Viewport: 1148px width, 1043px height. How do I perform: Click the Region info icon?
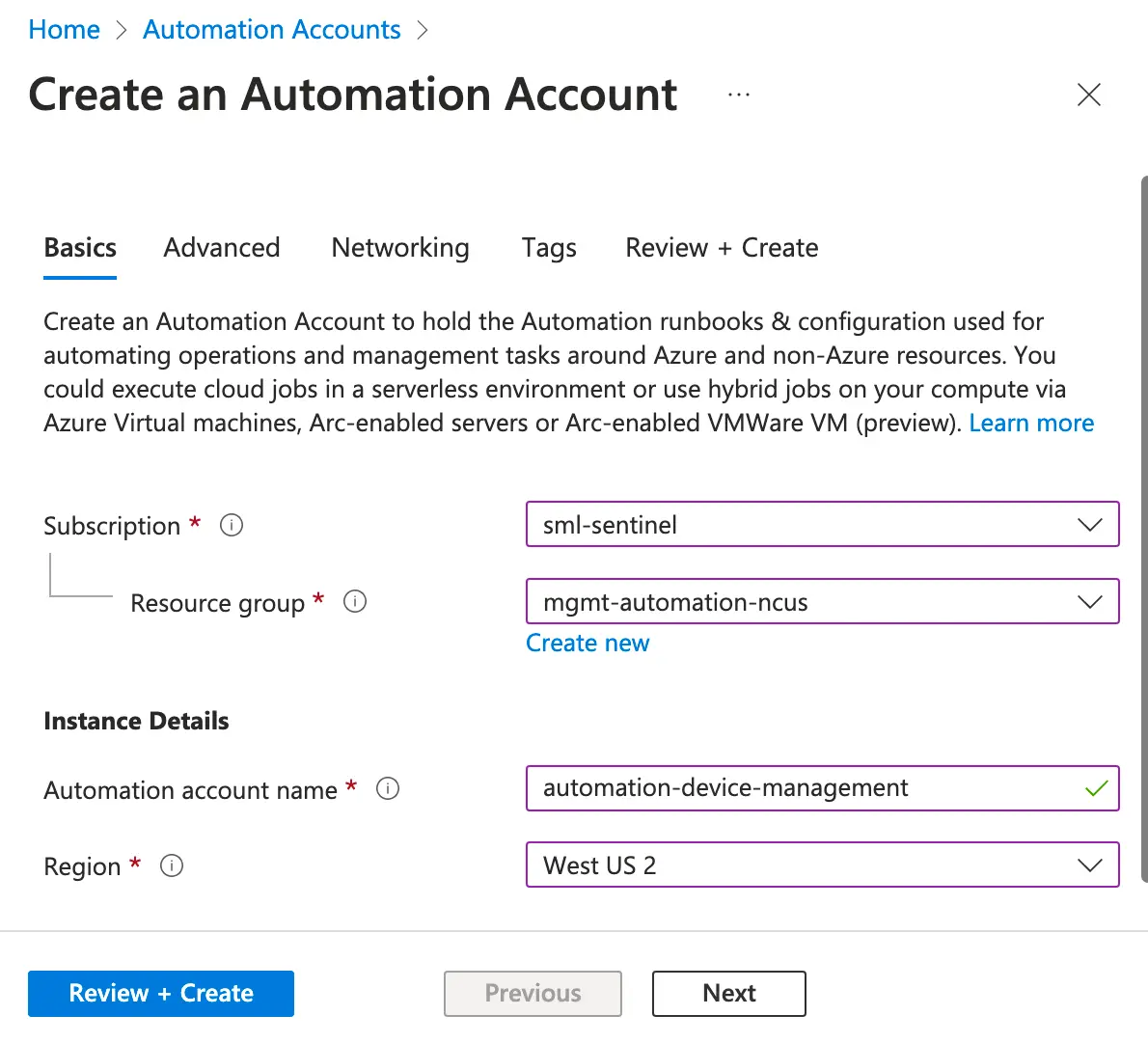coord(172,865)
